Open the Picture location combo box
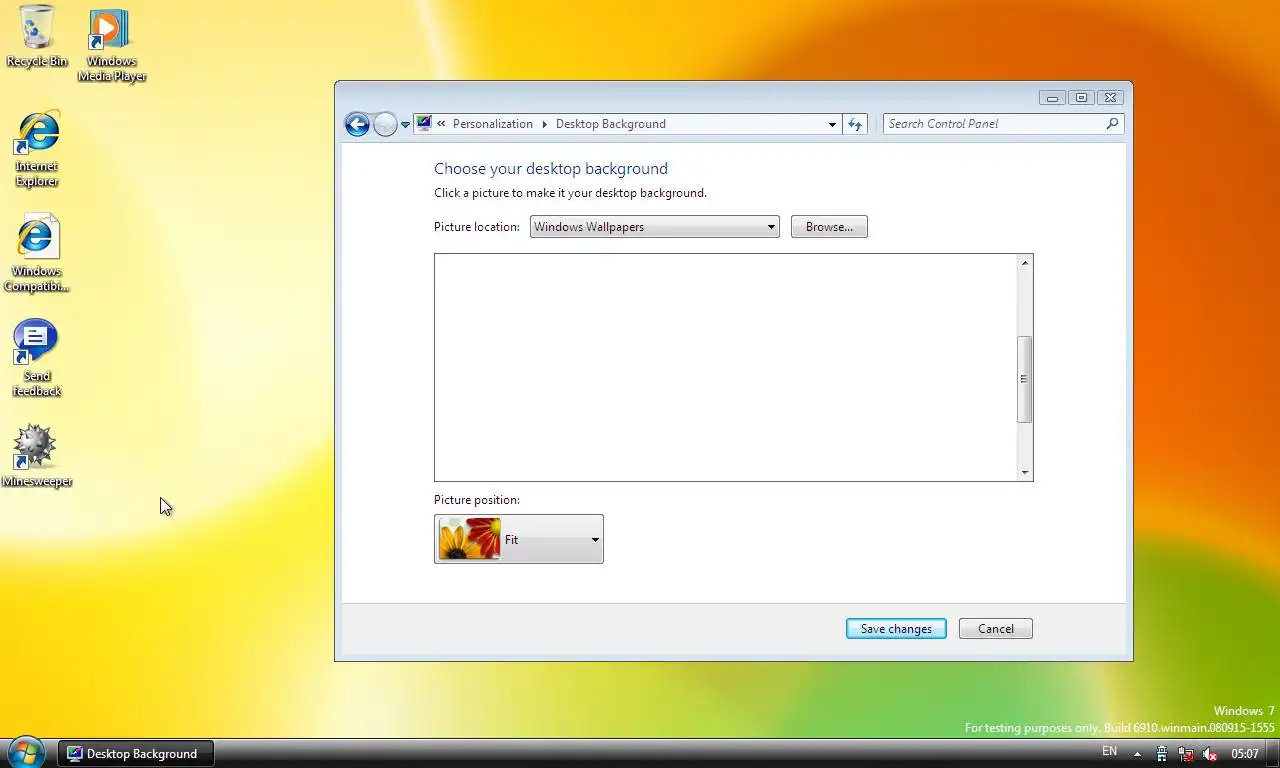Viewport: 1280px width, 768px height. tap(655, 227)
